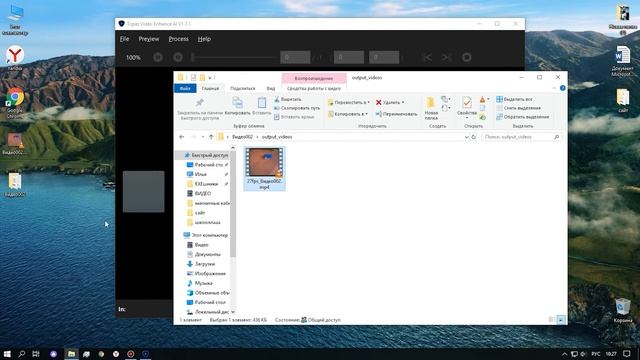Click the Refresh icon beside the address bar
The width and height of the screenshot is (640, 360).
[x=474, y=137]
